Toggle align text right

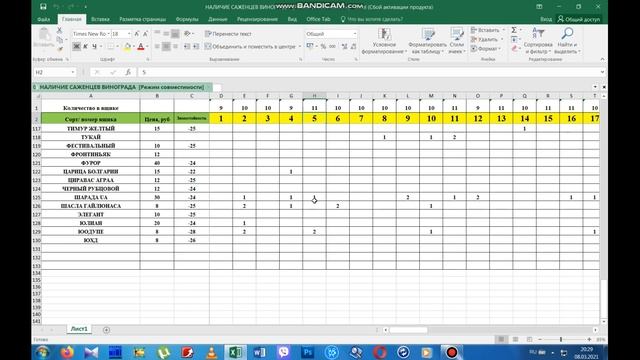pos(175,47)
